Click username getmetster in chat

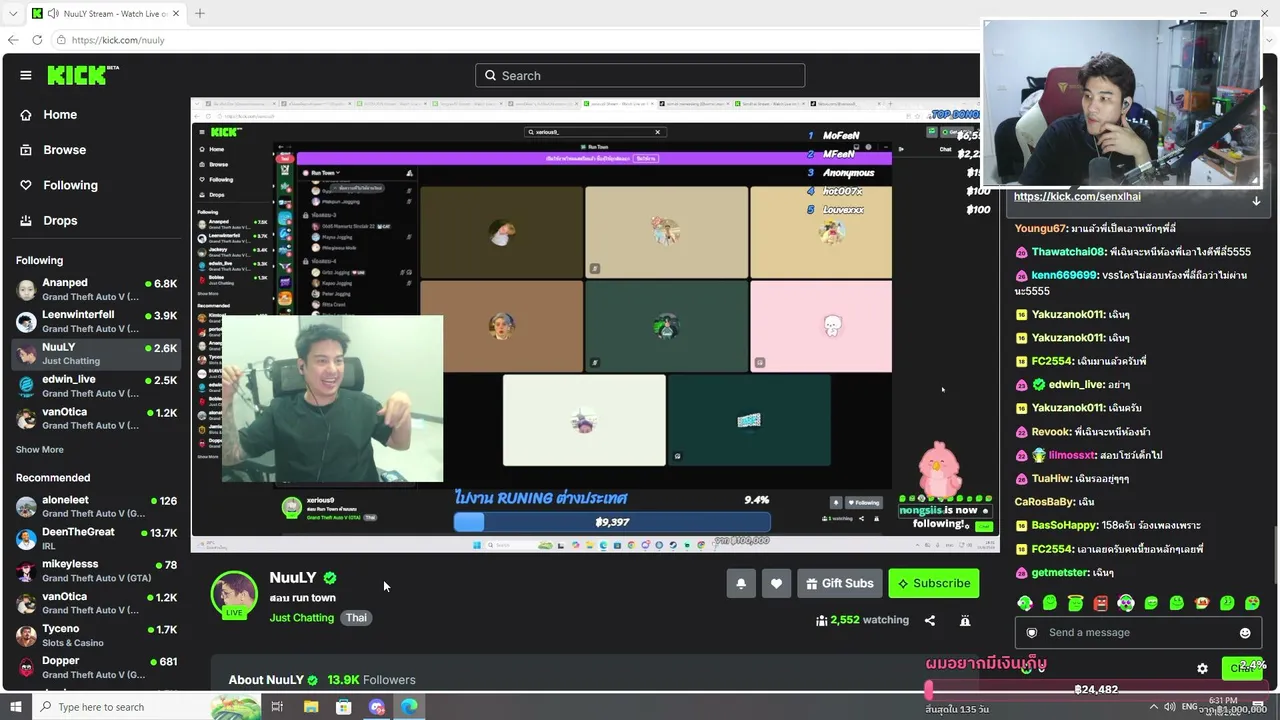1059,573
